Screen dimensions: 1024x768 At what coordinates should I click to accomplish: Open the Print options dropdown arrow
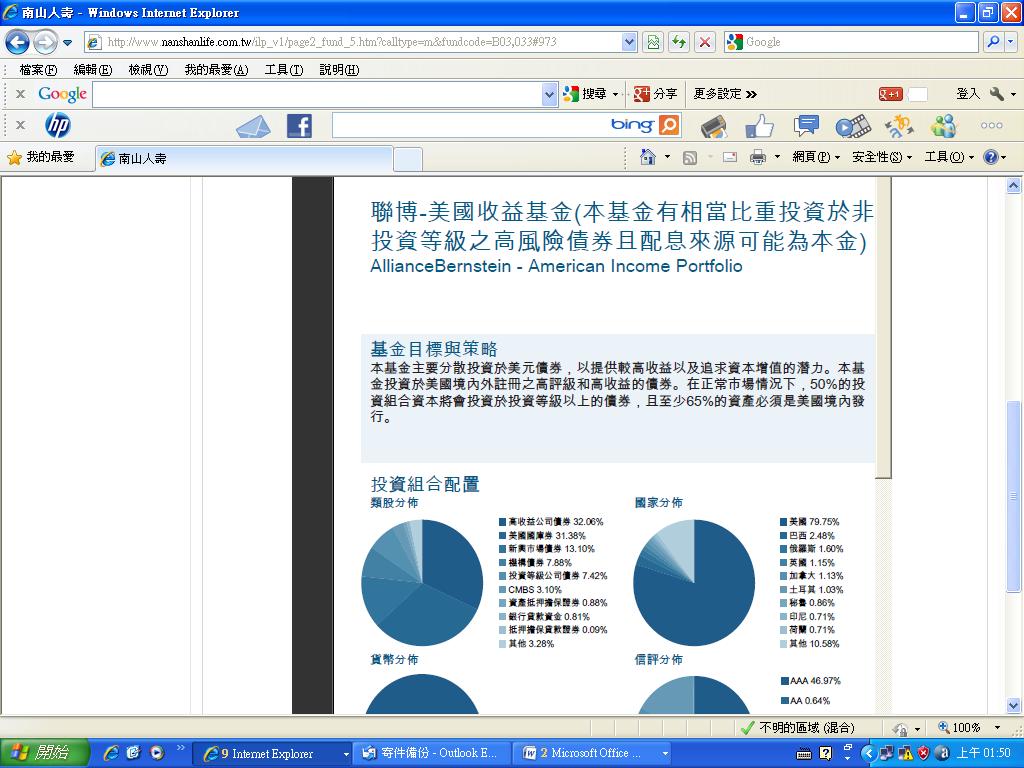tap(777, 157)
